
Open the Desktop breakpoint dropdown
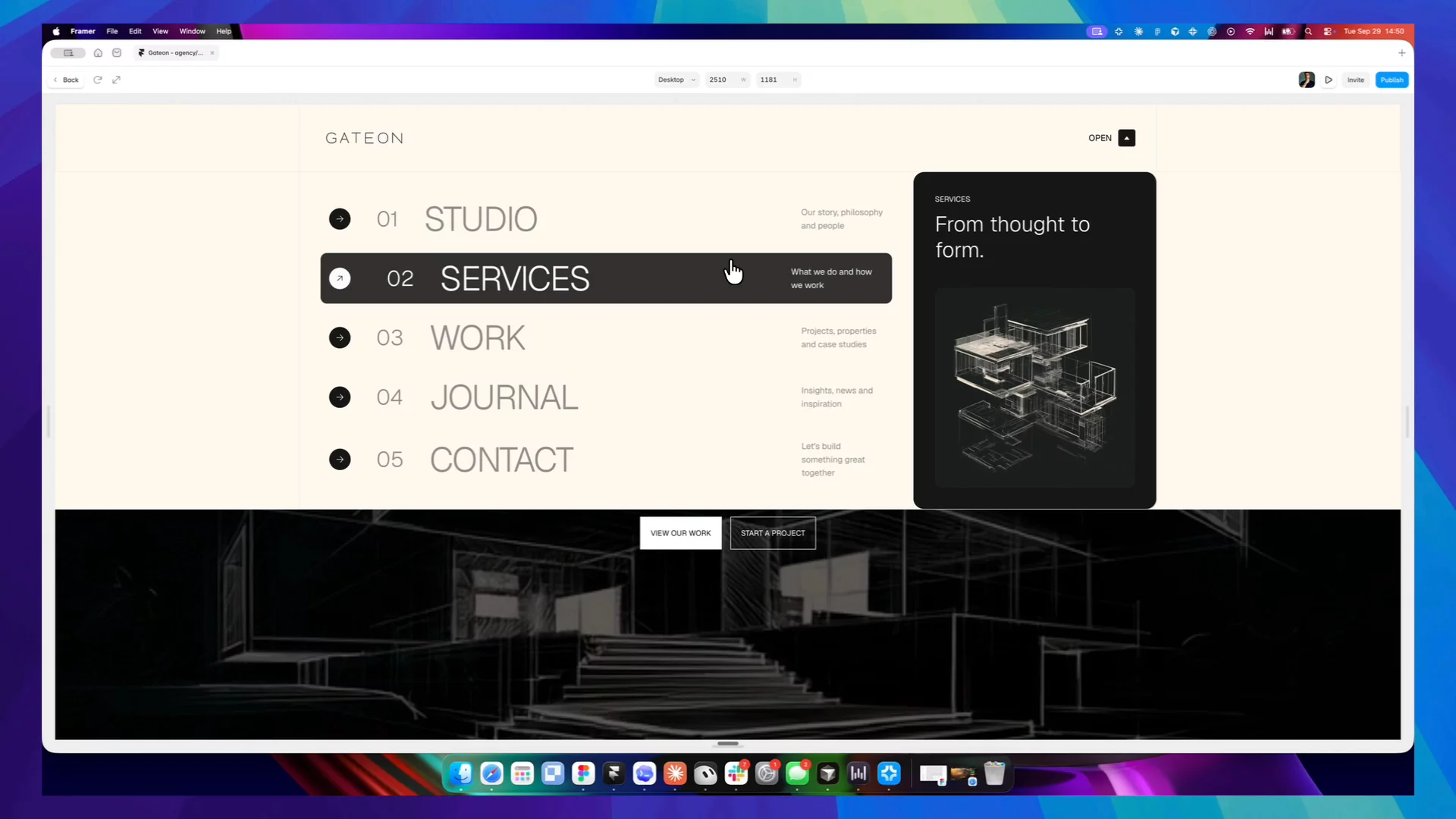coord(676,80)
